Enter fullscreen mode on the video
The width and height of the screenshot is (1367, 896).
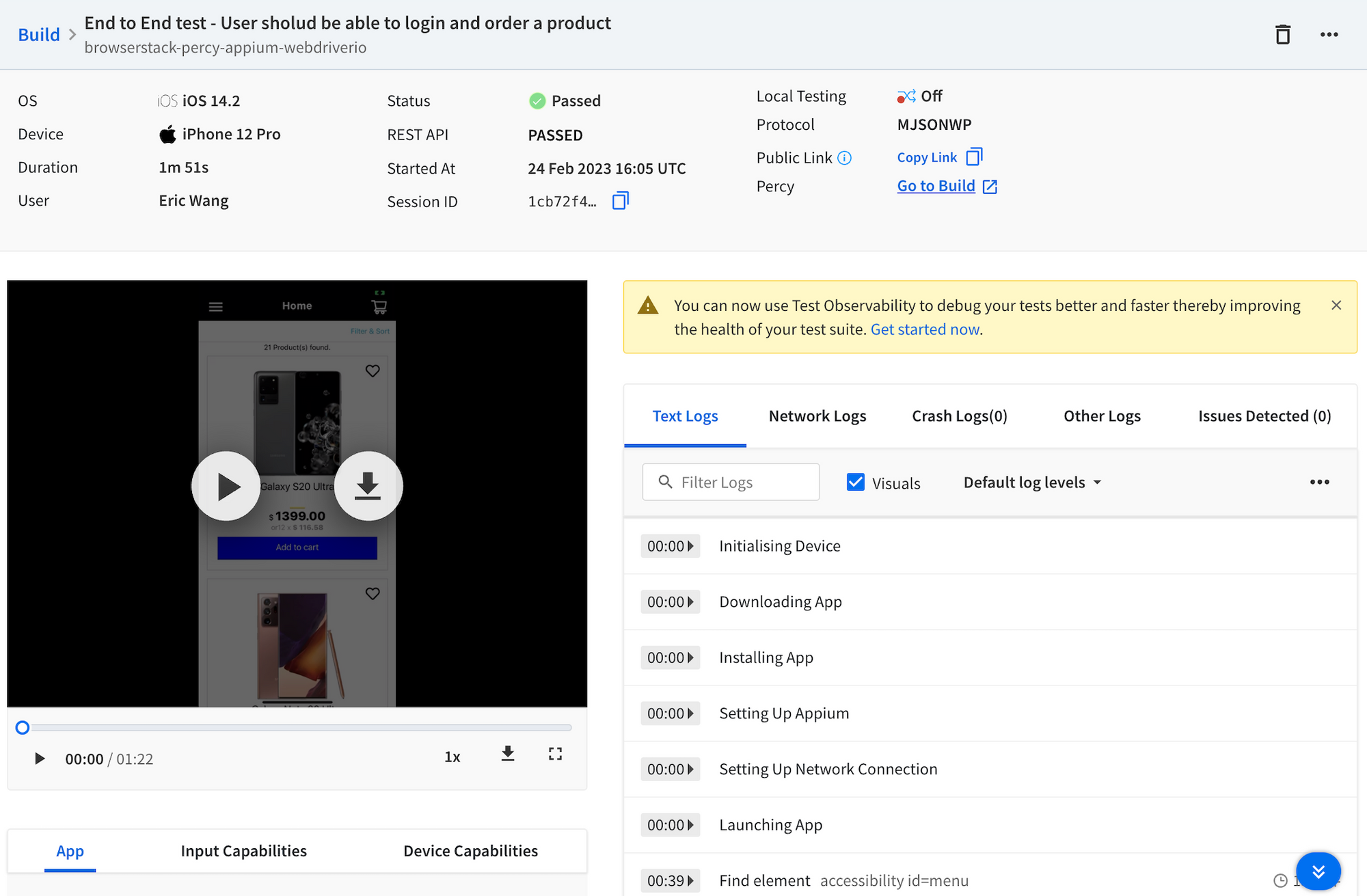(555, 754)
